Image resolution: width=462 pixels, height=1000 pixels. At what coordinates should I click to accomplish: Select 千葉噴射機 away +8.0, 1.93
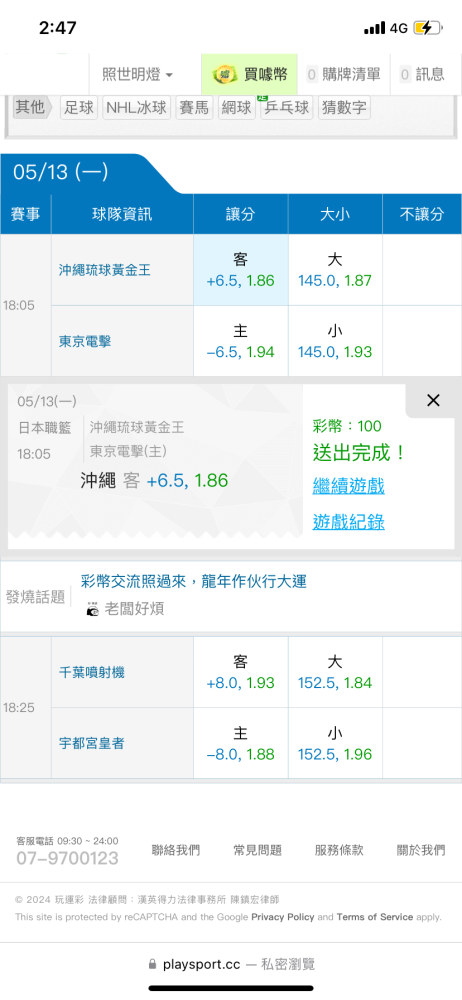coord(241,672)
